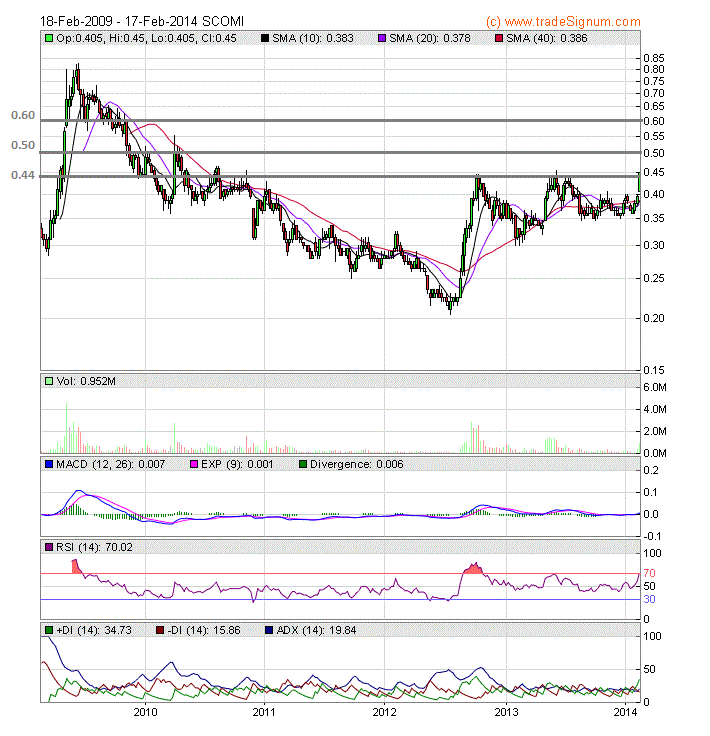Click the 'RSI (14): 70.02' label

point(94,547)
